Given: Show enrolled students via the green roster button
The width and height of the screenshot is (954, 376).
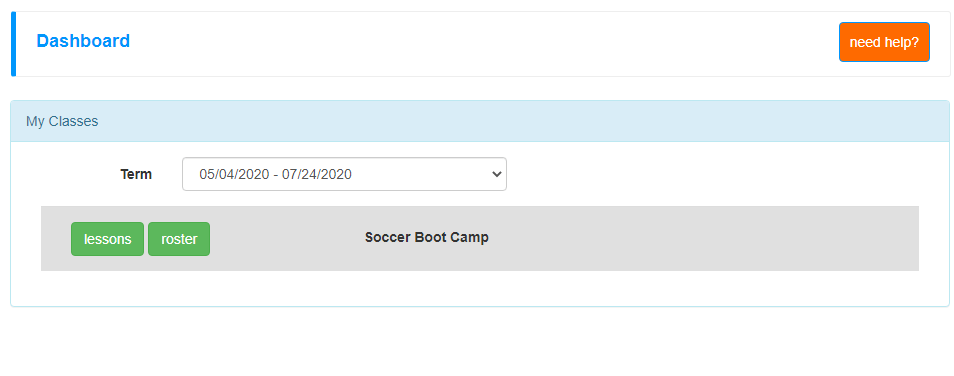Looking at the screenshot, I should click(179, 239).
